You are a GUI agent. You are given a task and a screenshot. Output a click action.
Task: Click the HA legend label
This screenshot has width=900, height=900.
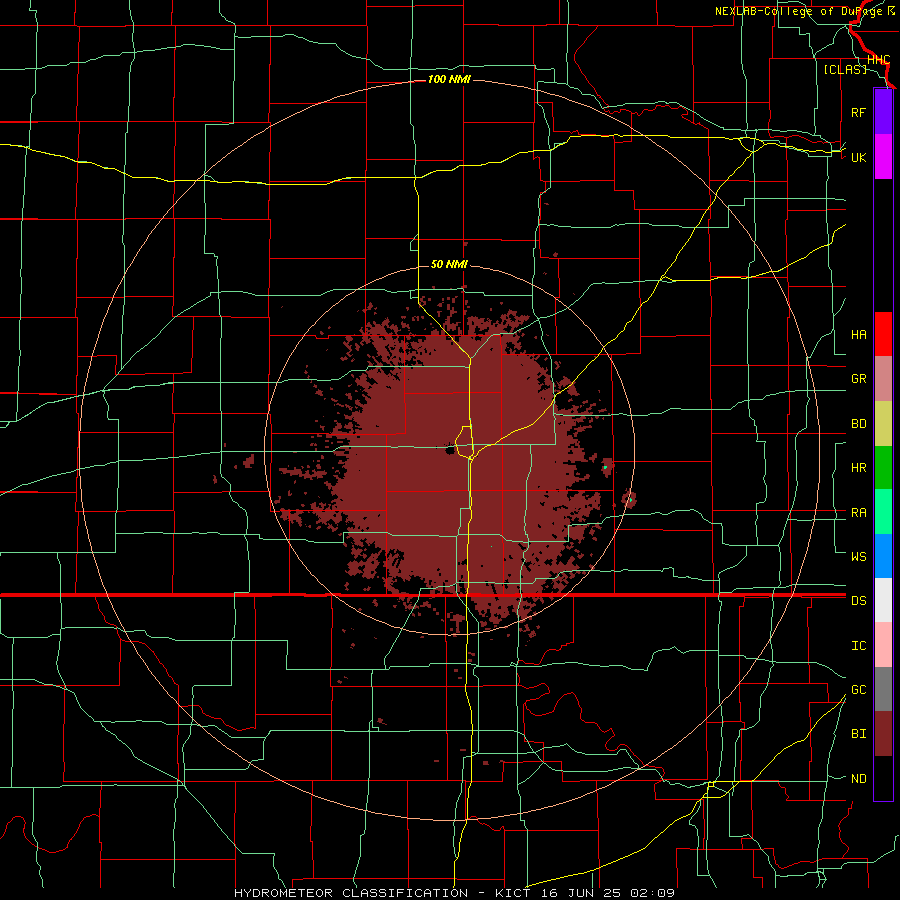coord(858,335)
